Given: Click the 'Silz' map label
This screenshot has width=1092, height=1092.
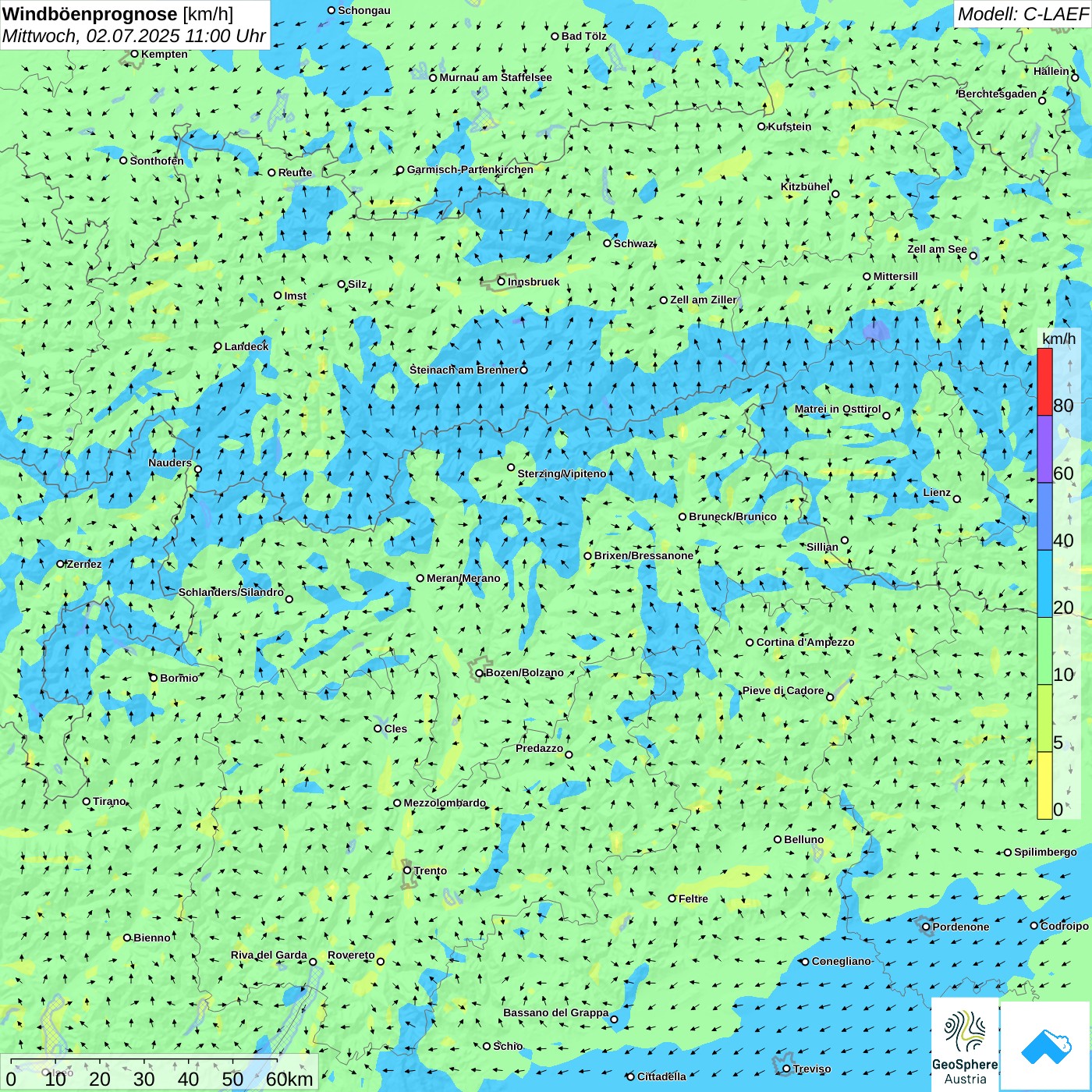Looking at the screenshot, I should [x=357, y=284].
